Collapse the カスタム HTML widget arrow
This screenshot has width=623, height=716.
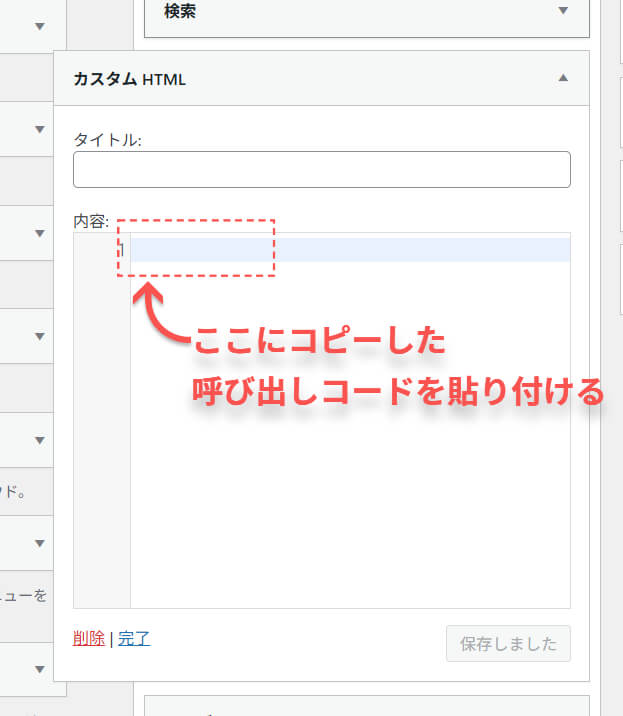(x=562, y=78)
